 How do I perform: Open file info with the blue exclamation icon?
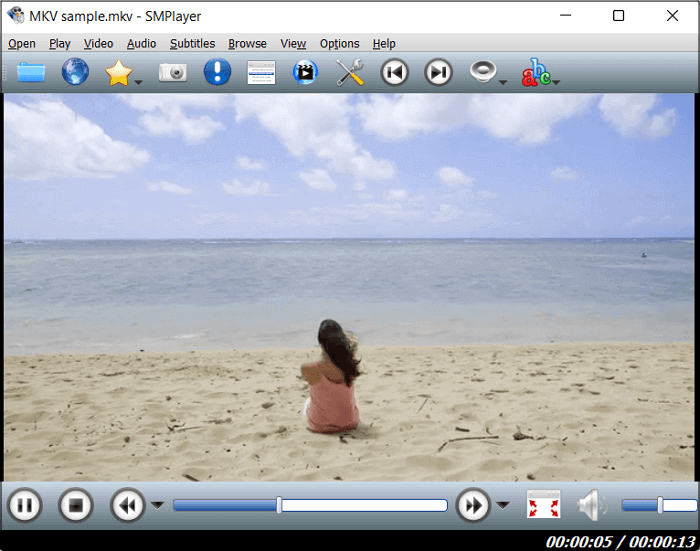[x=217, y=72]
